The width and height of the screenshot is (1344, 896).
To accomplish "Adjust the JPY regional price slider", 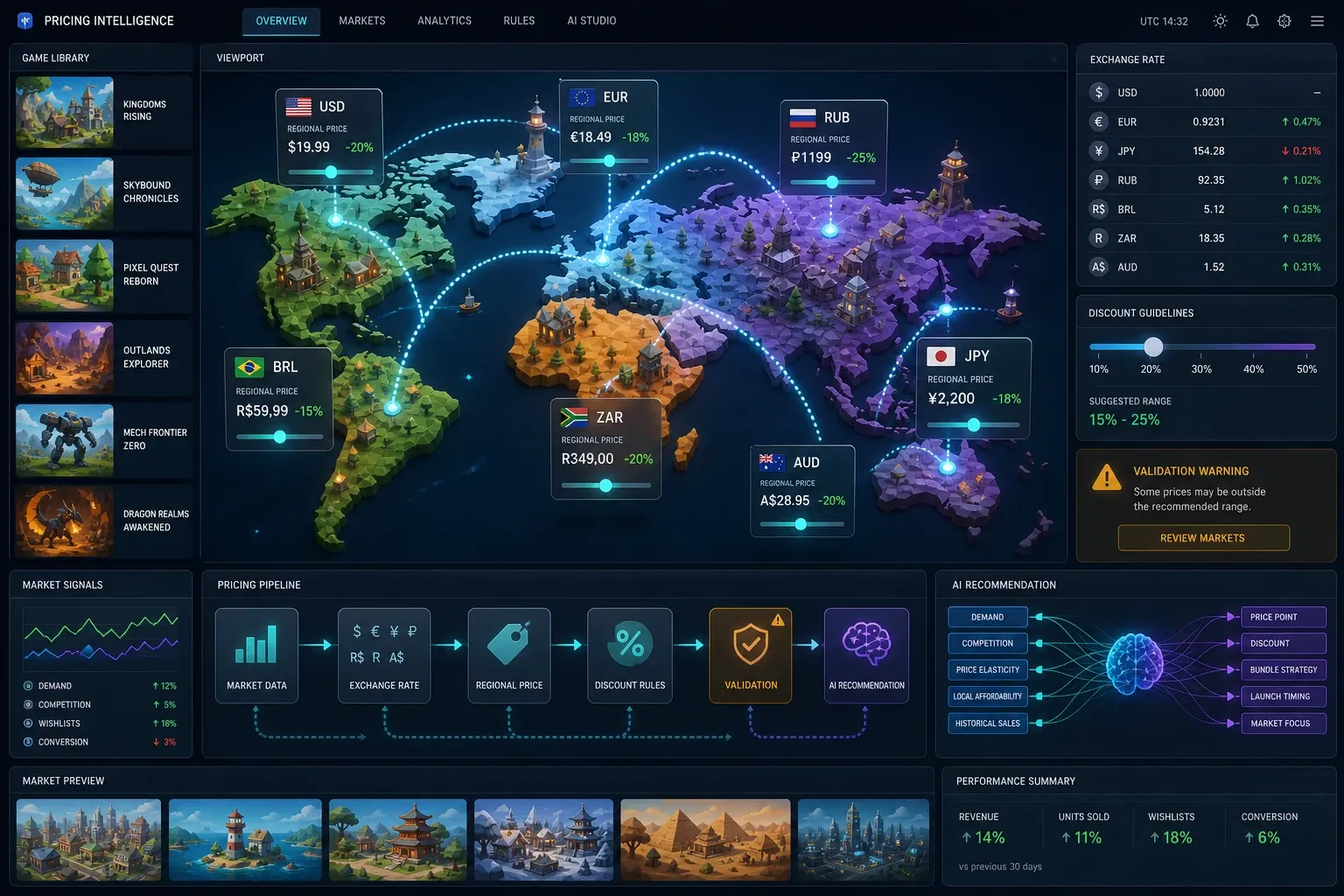I will [973, 424].
